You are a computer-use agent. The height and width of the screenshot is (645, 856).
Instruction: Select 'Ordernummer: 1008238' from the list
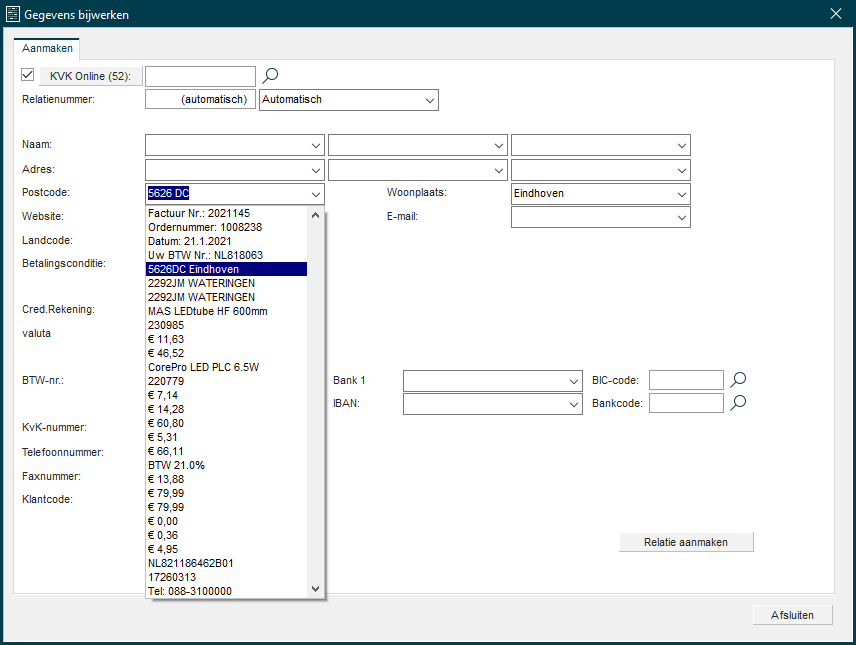pyautogui.click(x=227, y=227)
